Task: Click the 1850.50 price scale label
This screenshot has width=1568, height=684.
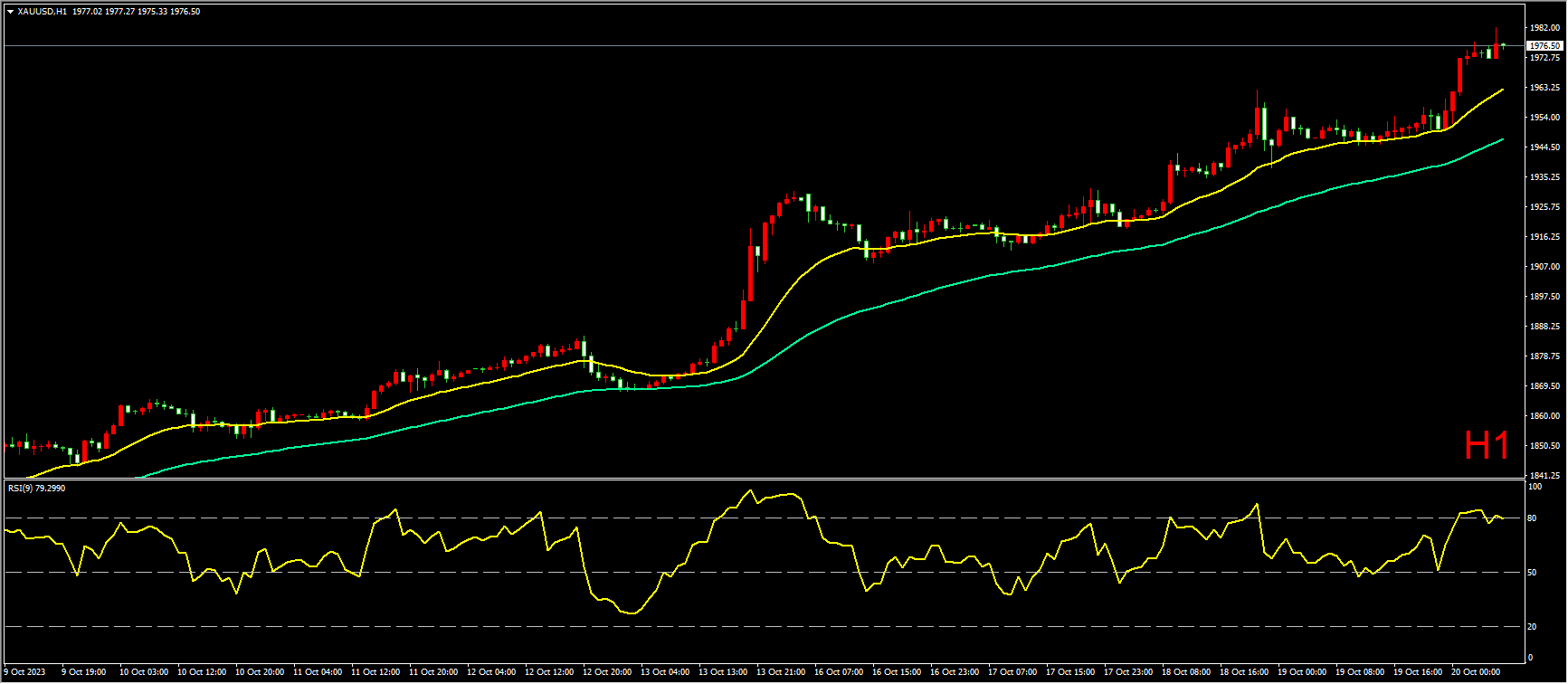Action: (x=1544, y=446)
